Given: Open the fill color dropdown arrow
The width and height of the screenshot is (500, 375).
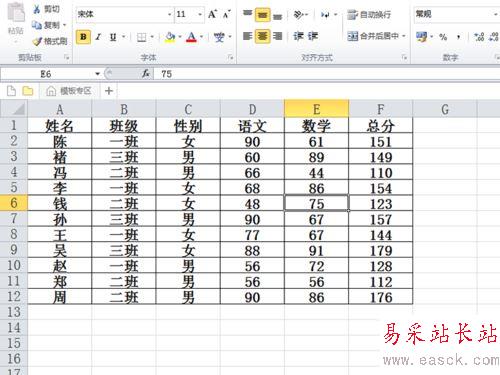Looking at the screenshot, I should [180, 37].
